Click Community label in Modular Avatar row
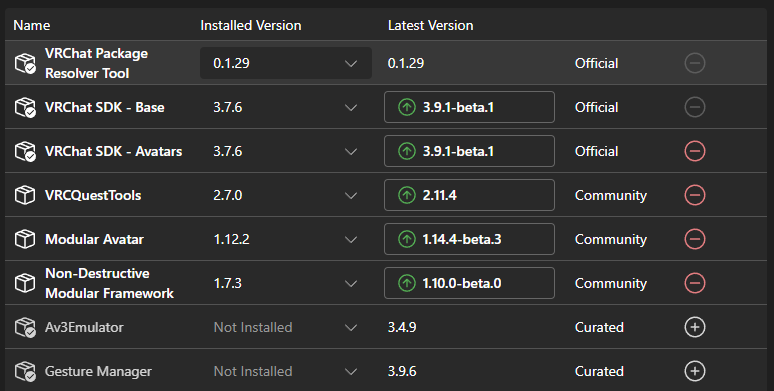774x391 pixels. (x=611, y=239)
